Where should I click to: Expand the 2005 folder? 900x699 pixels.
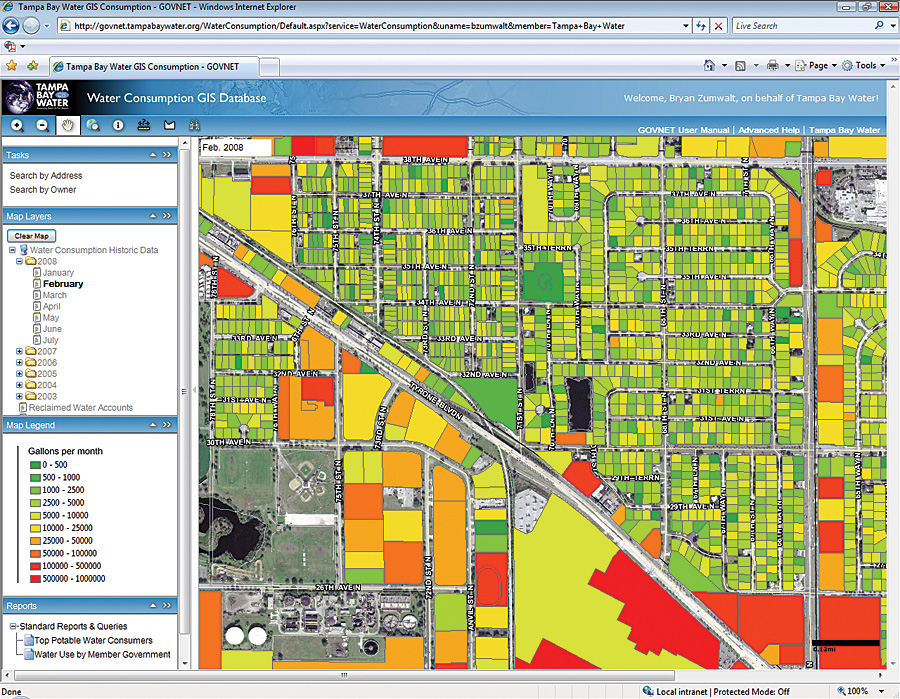[x=20, y=374]
